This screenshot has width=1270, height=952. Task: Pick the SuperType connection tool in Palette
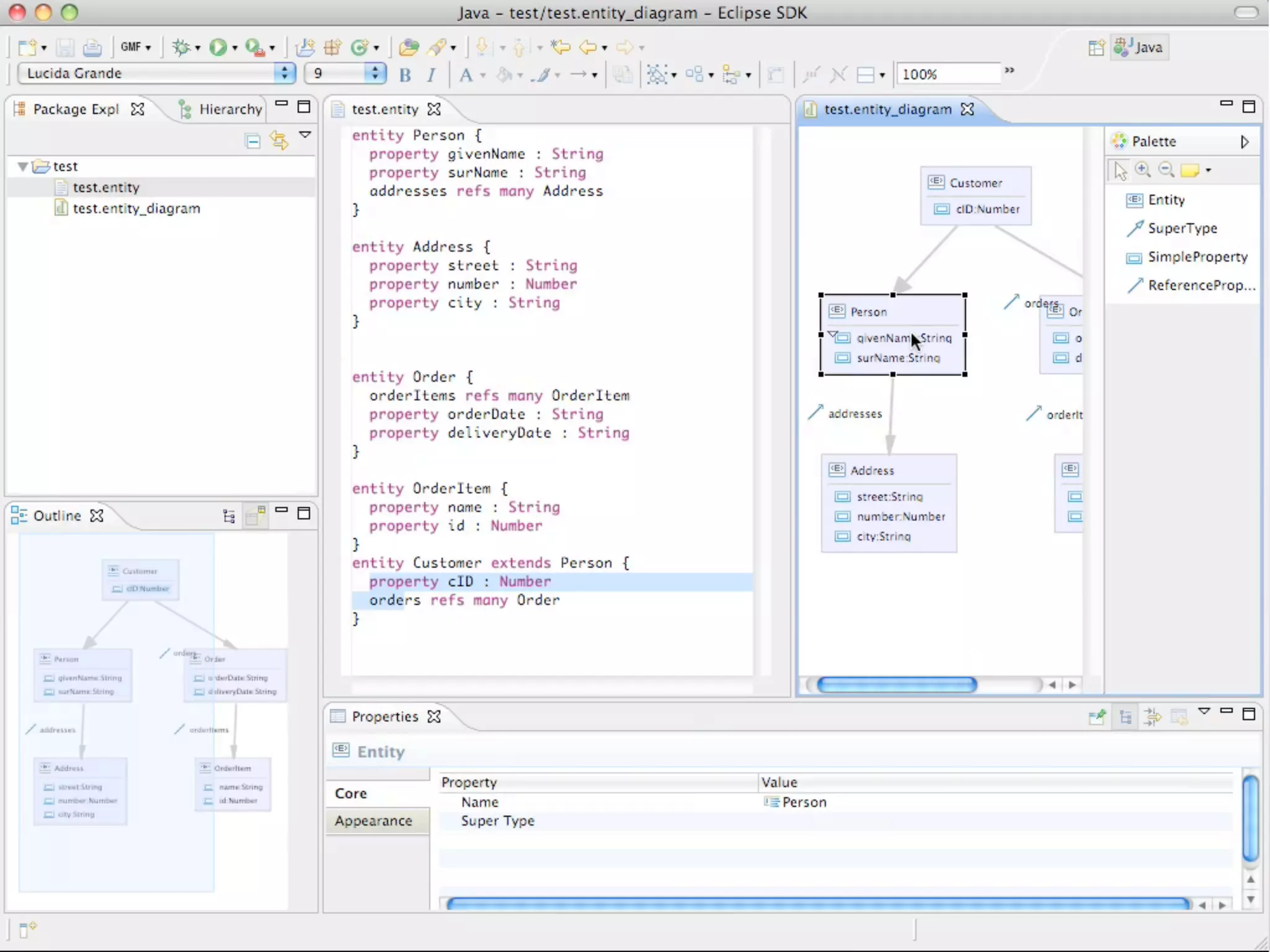pos(1182,228)
